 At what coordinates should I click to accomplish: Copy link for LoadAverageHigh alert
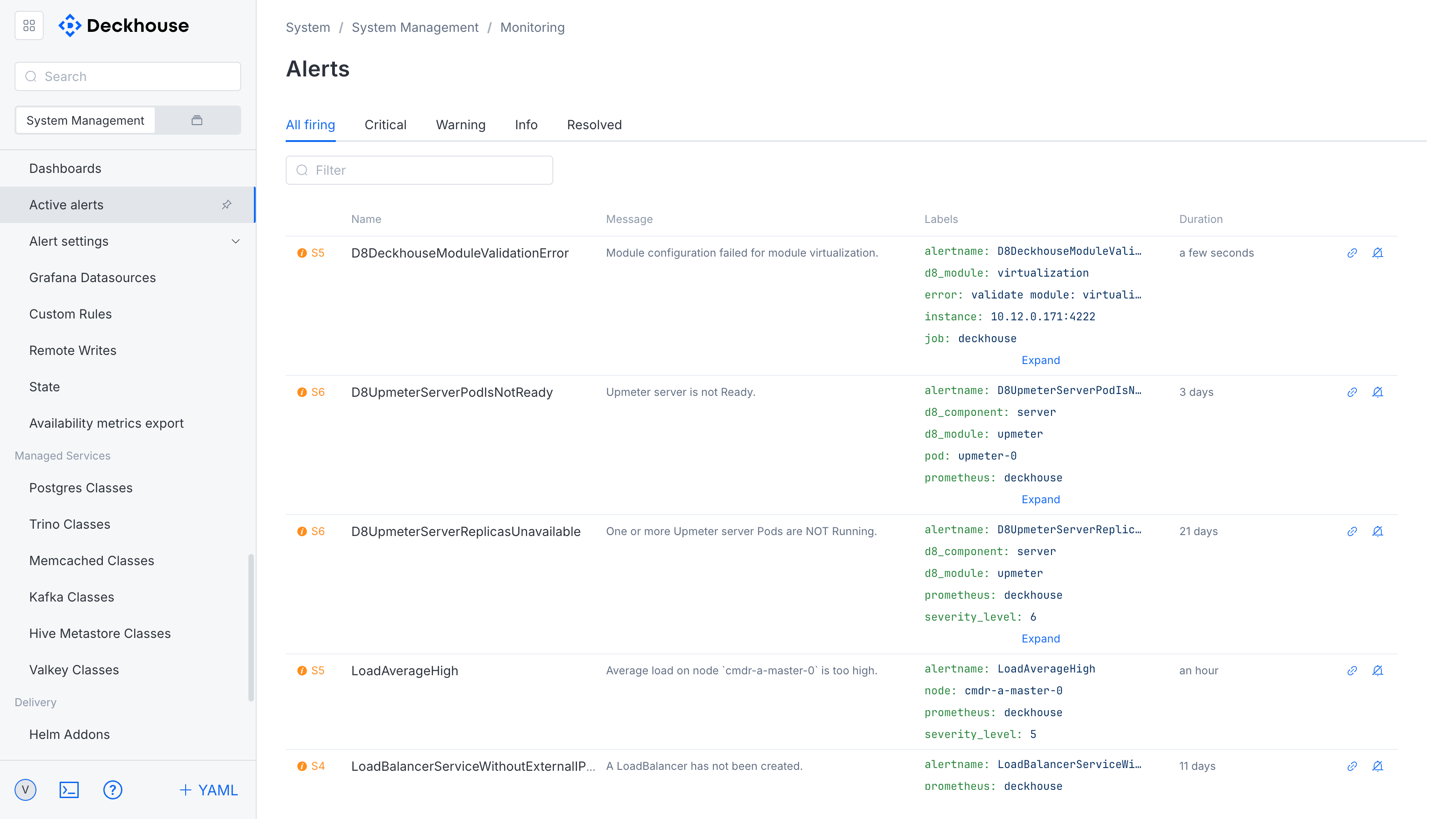point(1352,670)
